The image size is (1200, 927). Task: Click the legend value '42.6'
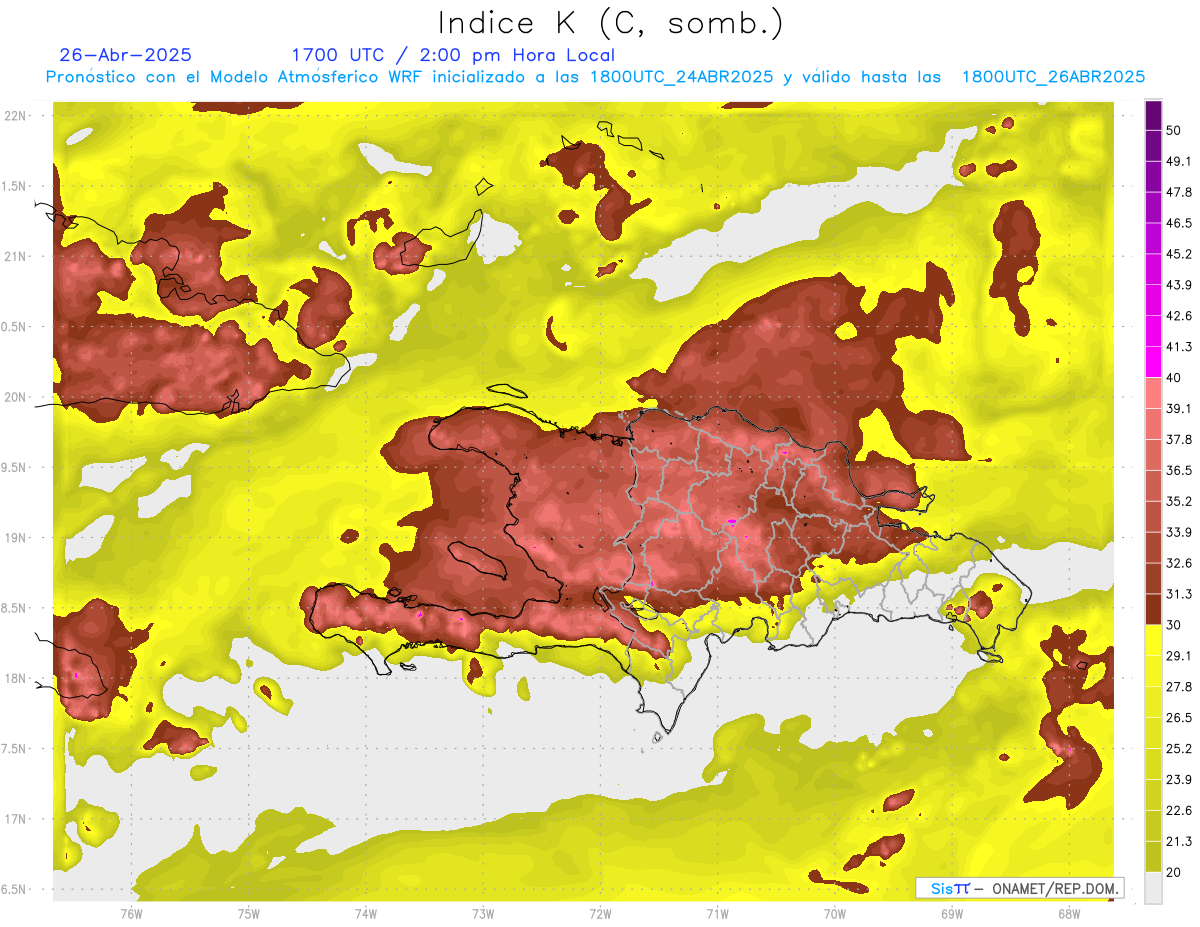pyautogui.click(x=1178, y=316)
